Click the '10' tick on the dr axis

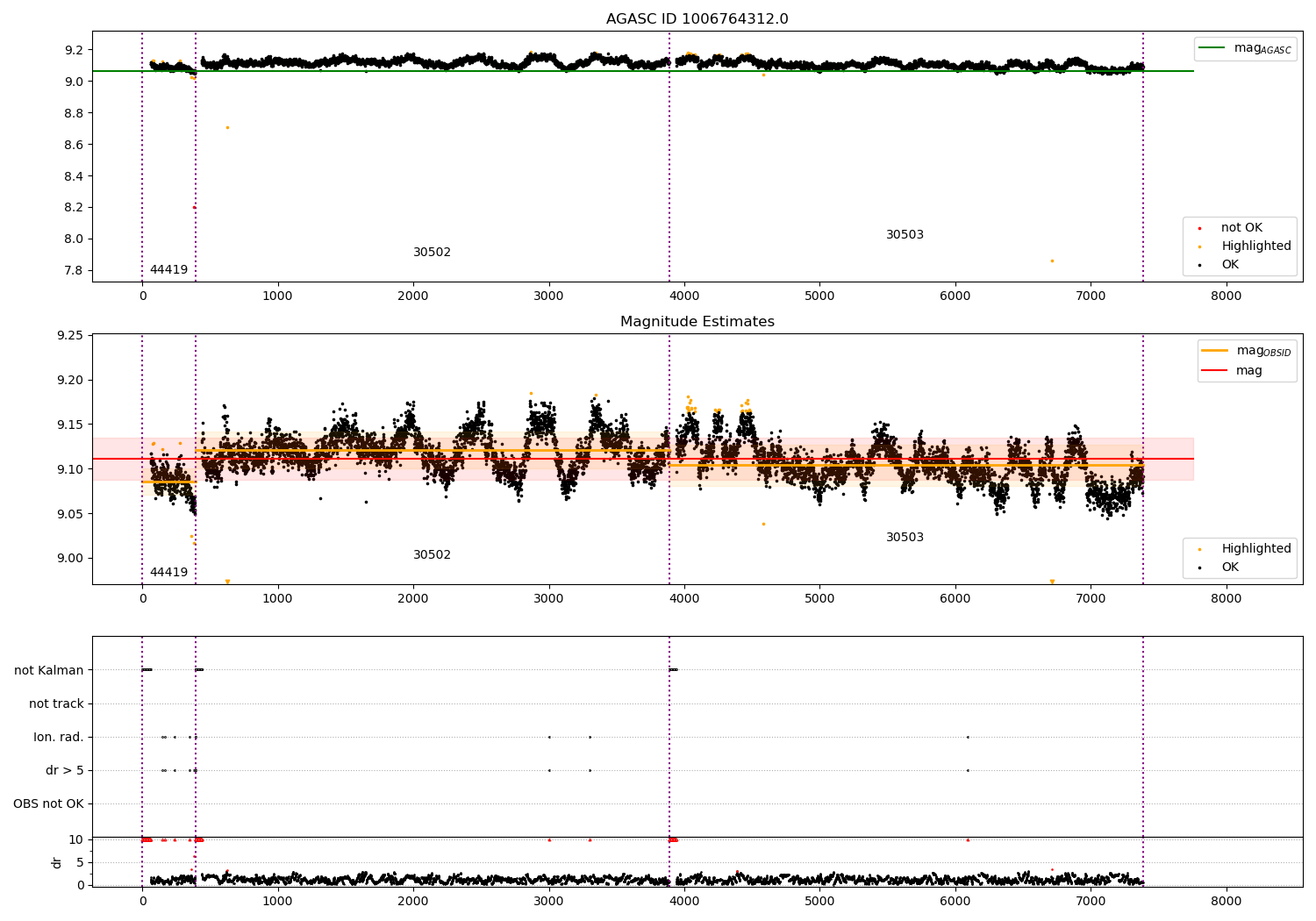[x=75, y=839]
